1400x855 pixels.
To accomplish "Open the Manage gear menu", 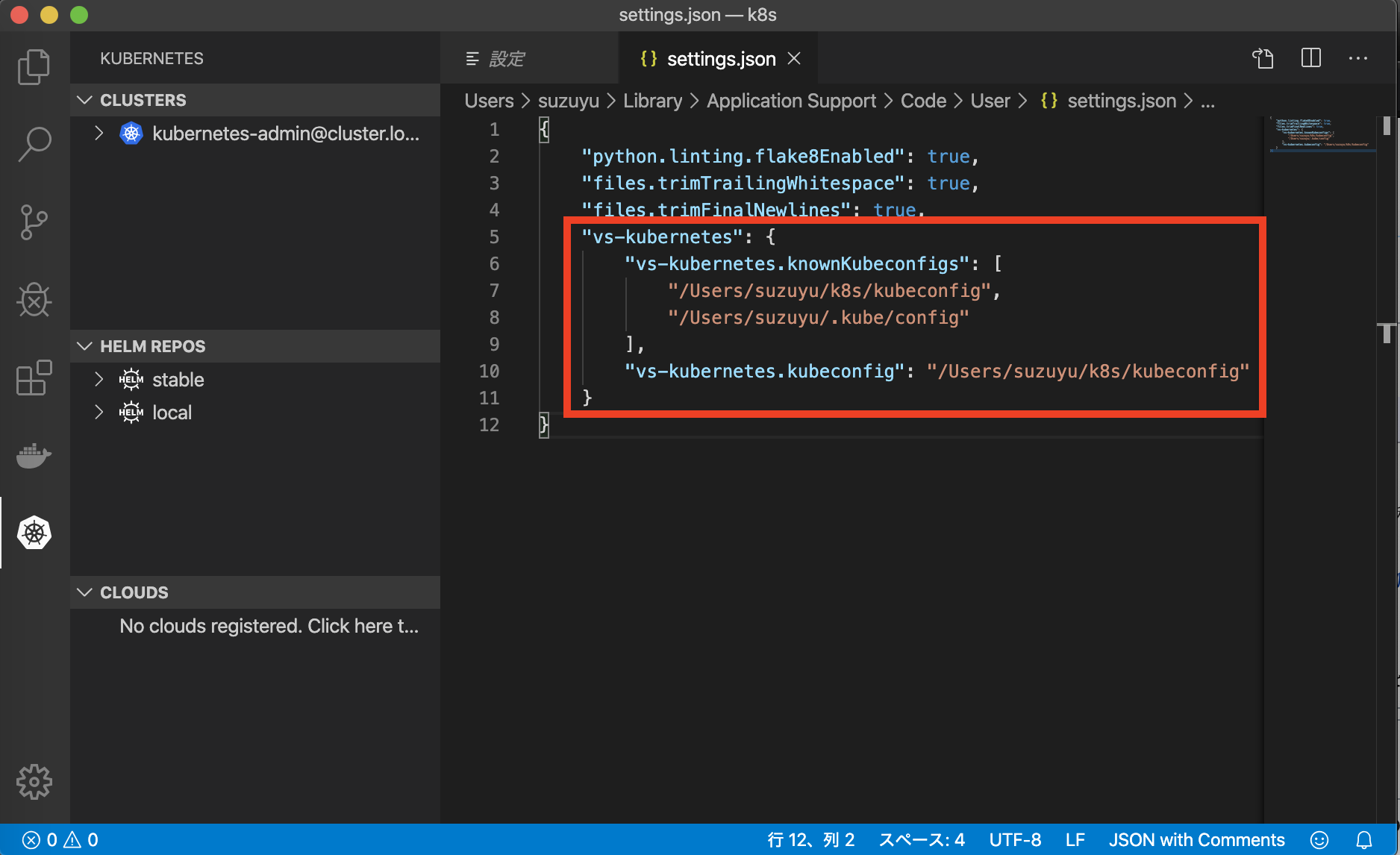I will coord(34,782).
